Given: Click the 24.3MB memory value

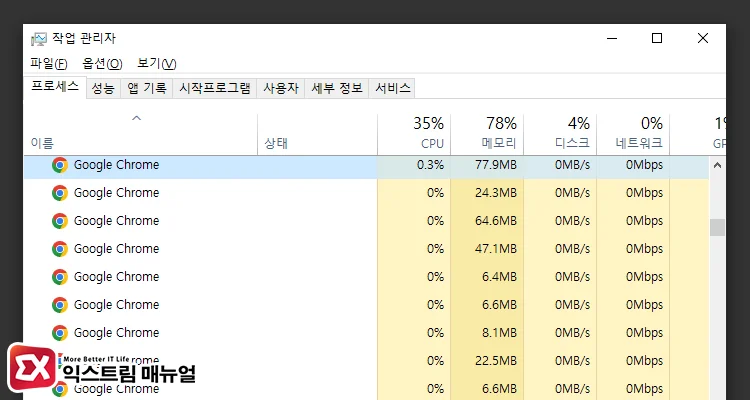Looking at the screenshot, I should pos(496,193).
